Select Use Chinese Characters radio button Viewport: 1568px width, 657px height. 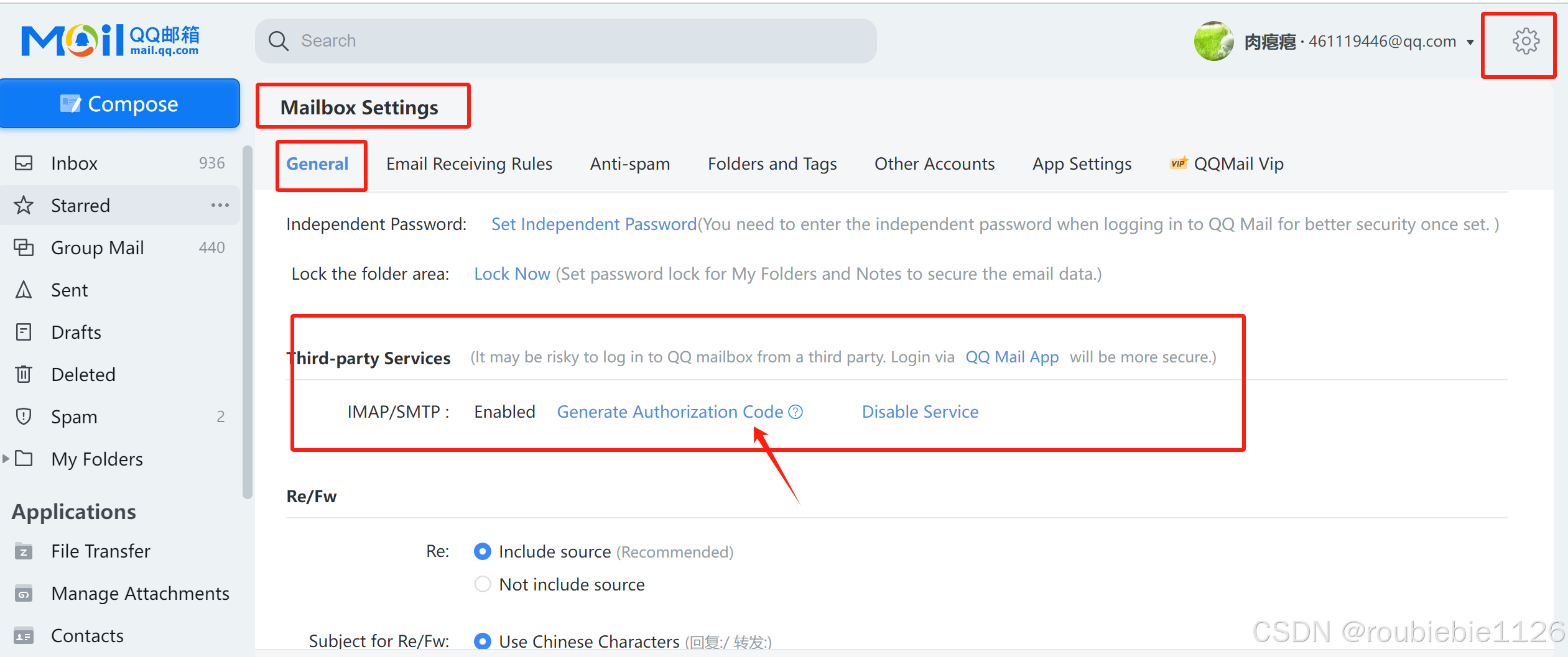tap(483, 641)
